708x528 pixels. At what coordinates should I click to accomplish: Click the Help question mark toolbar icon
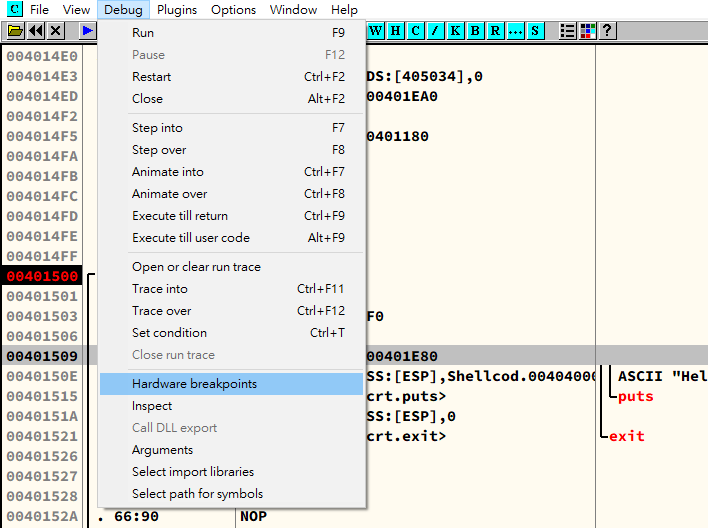click(x=606, y=31)
